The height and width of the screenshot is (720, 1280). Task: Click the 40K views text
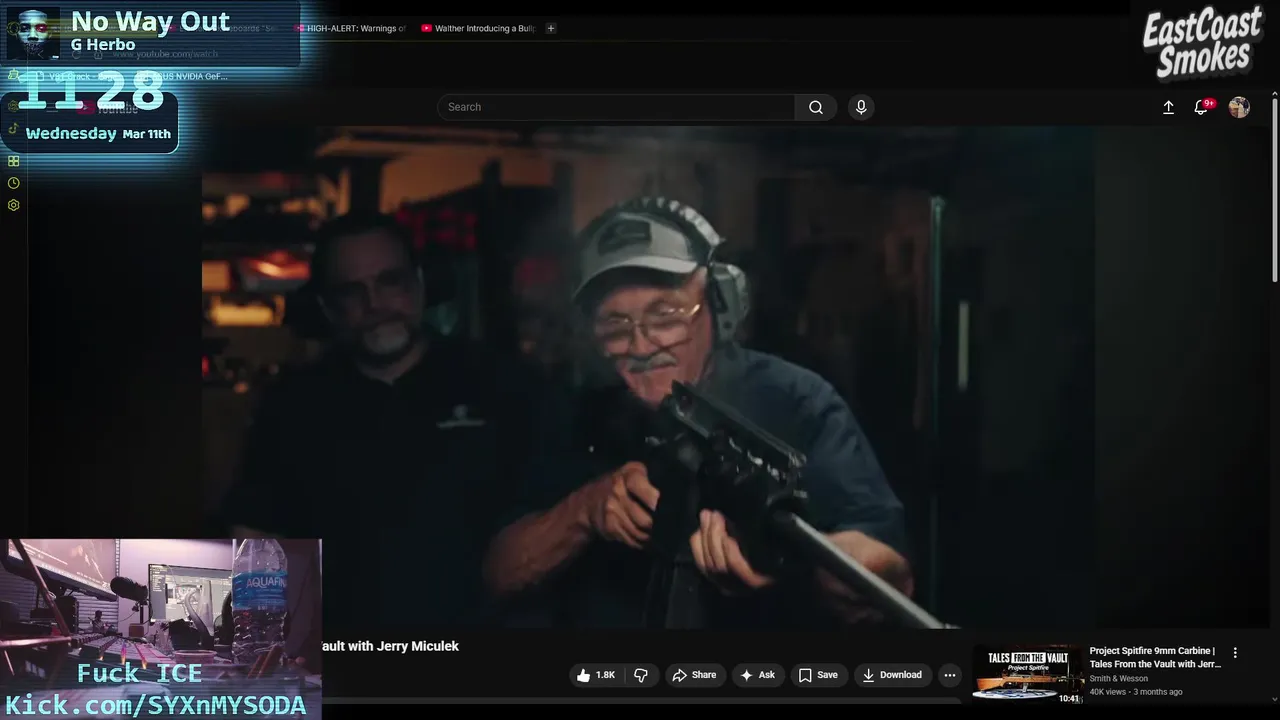pyautogui.click(x=1108, y=692)
